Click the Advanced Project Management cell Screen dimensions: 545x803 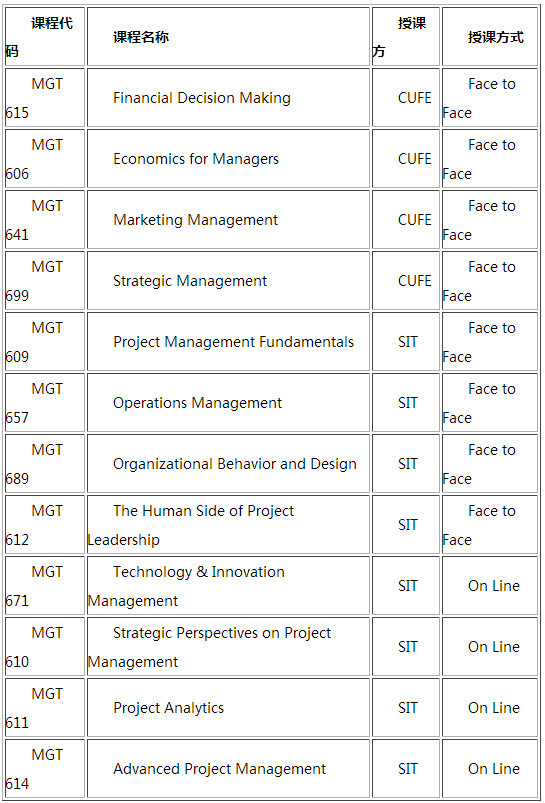pos(228,768)
